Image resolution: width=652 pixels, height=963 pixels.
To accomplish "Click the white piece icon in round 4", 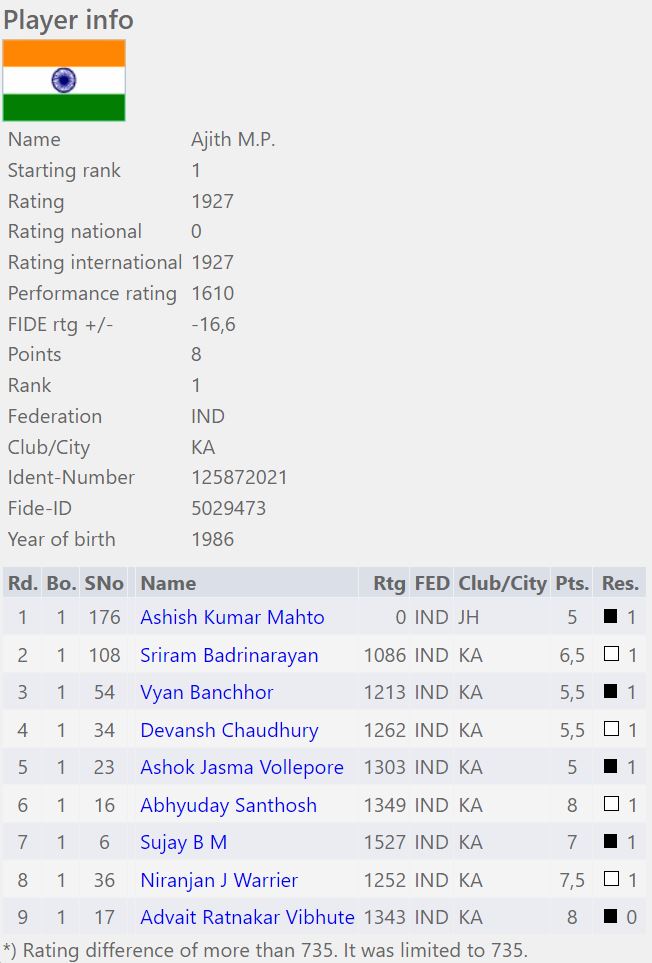I will coord(610,730).
